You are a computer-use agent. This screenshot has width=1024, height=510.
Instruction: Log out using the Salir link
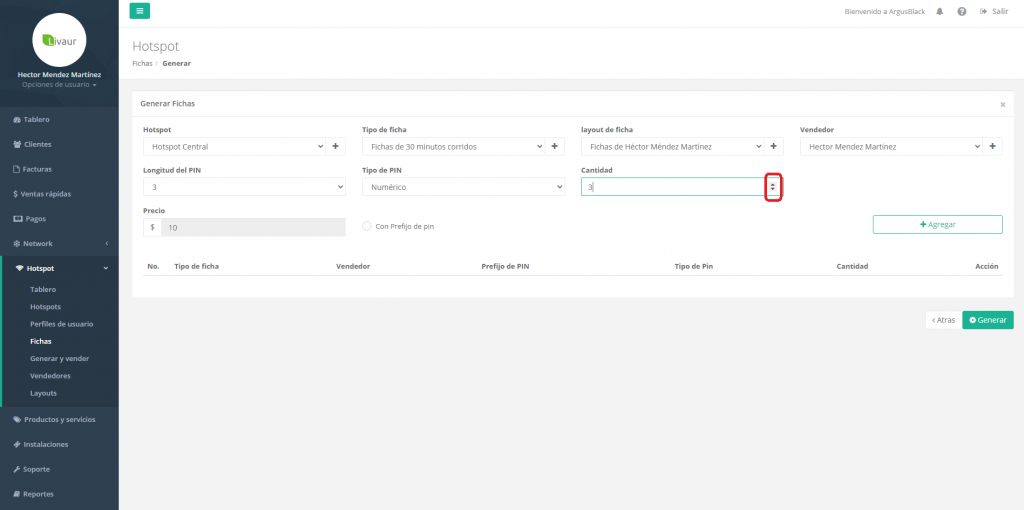(x=994, y=12)
